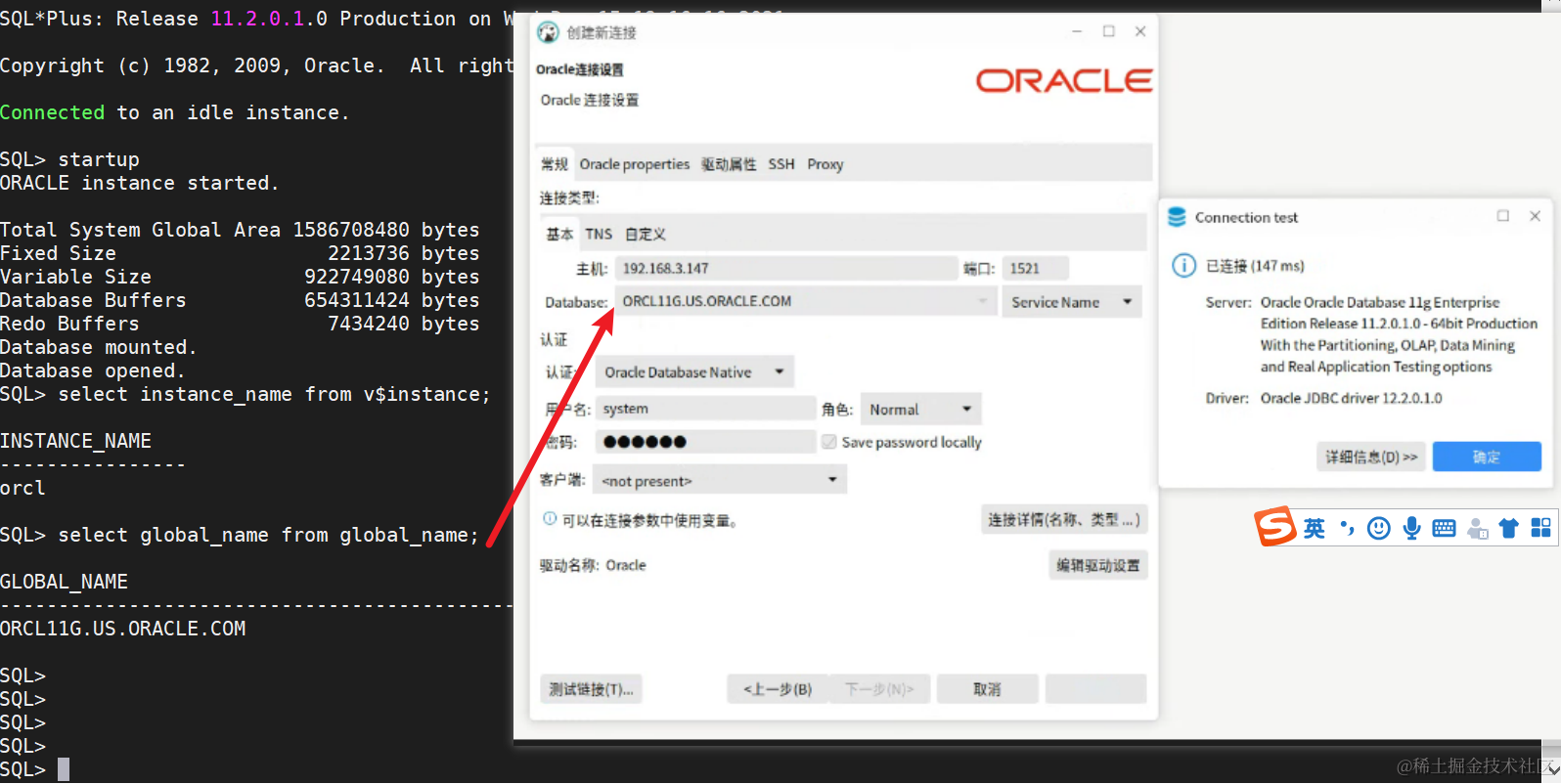Viewport: 1561px width, 784px height.
Task: Click the Sogou input method S logo
Action: click(1275, 527)
